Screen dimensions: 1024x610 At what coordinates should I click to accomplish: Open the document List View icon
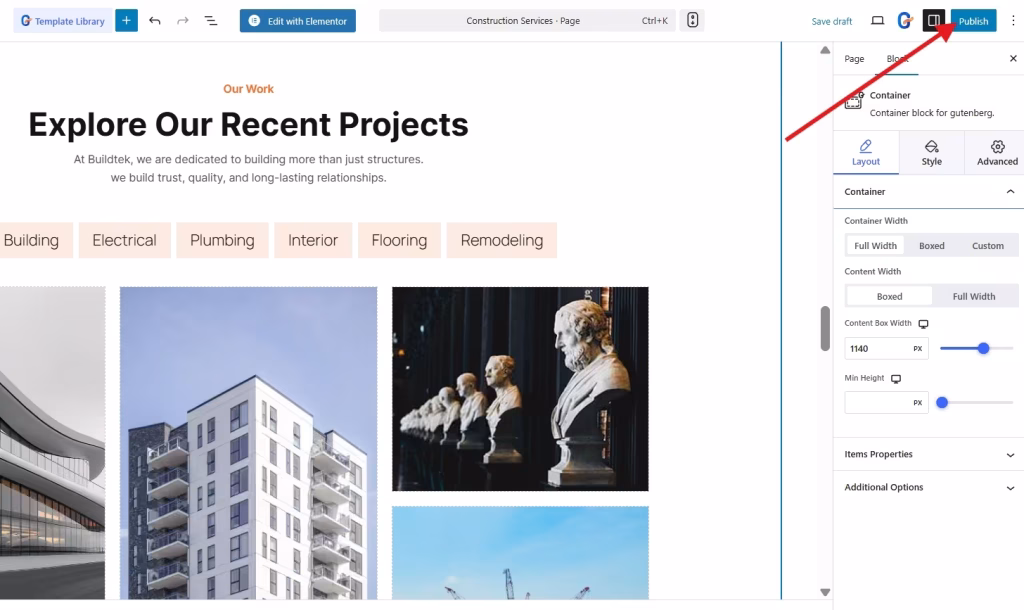212,20
